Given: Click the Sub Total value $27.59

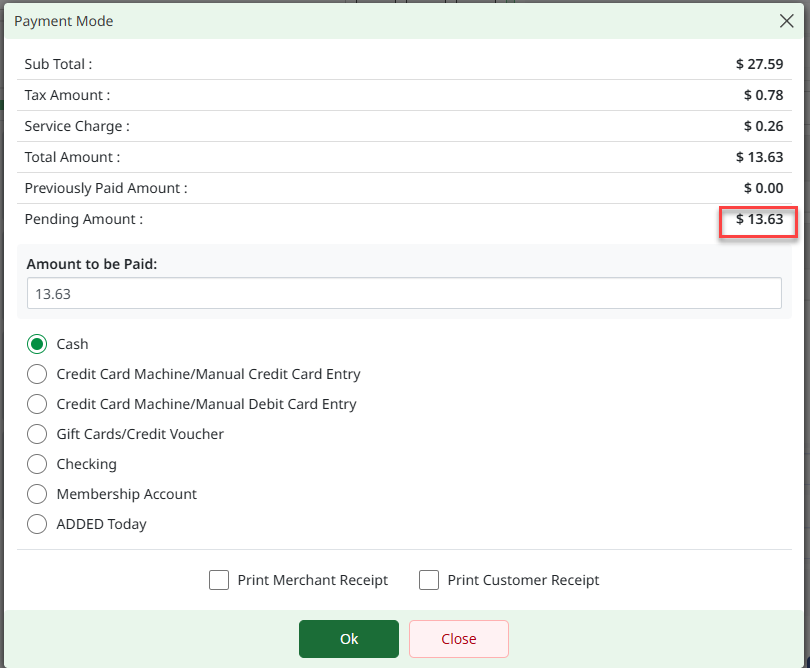Looking at the screenshot, I should pos(759,64).
